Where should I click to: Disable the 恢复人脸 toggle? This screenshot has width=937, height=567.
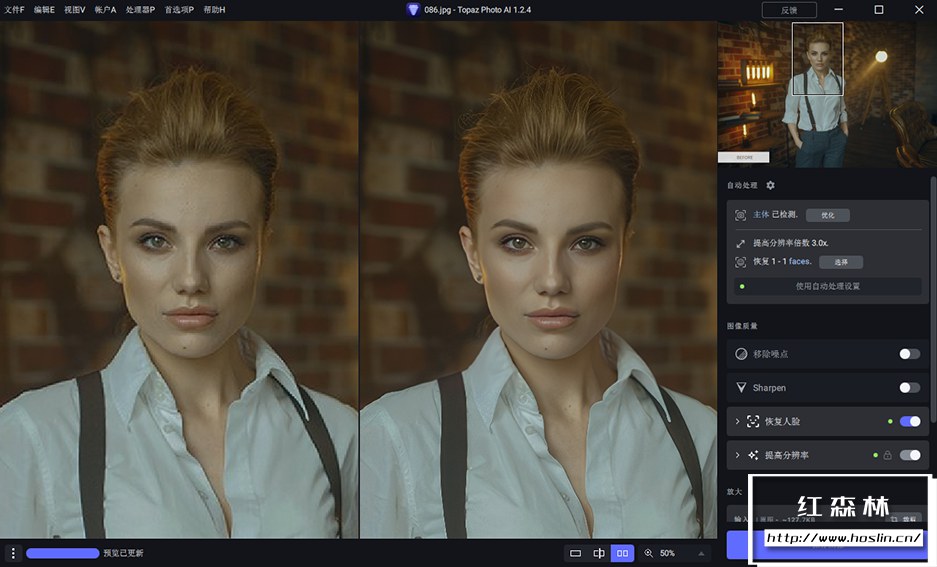coord(910,421)
